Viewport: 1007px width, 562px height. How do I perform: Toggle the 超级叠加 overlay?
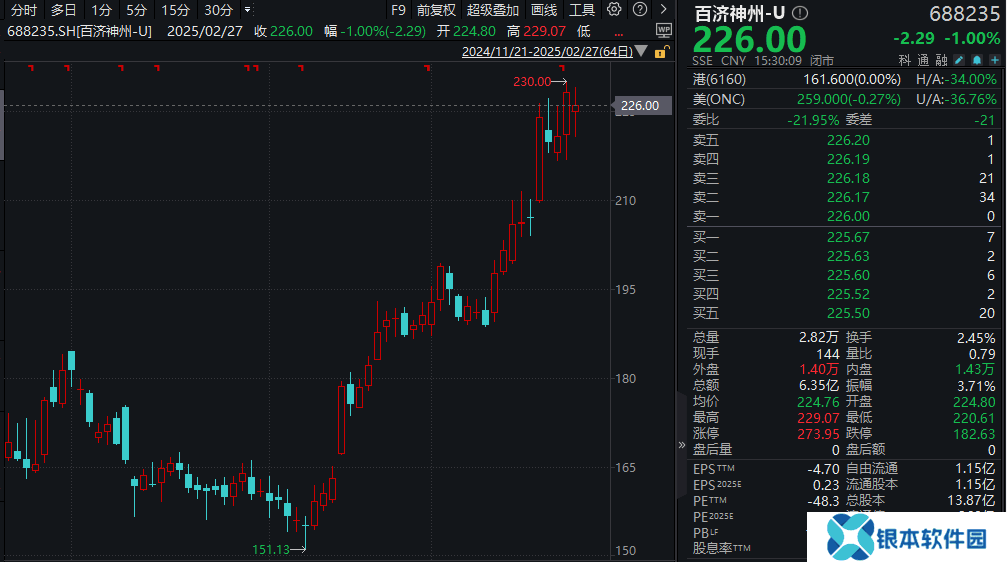(x=493, y=10)
